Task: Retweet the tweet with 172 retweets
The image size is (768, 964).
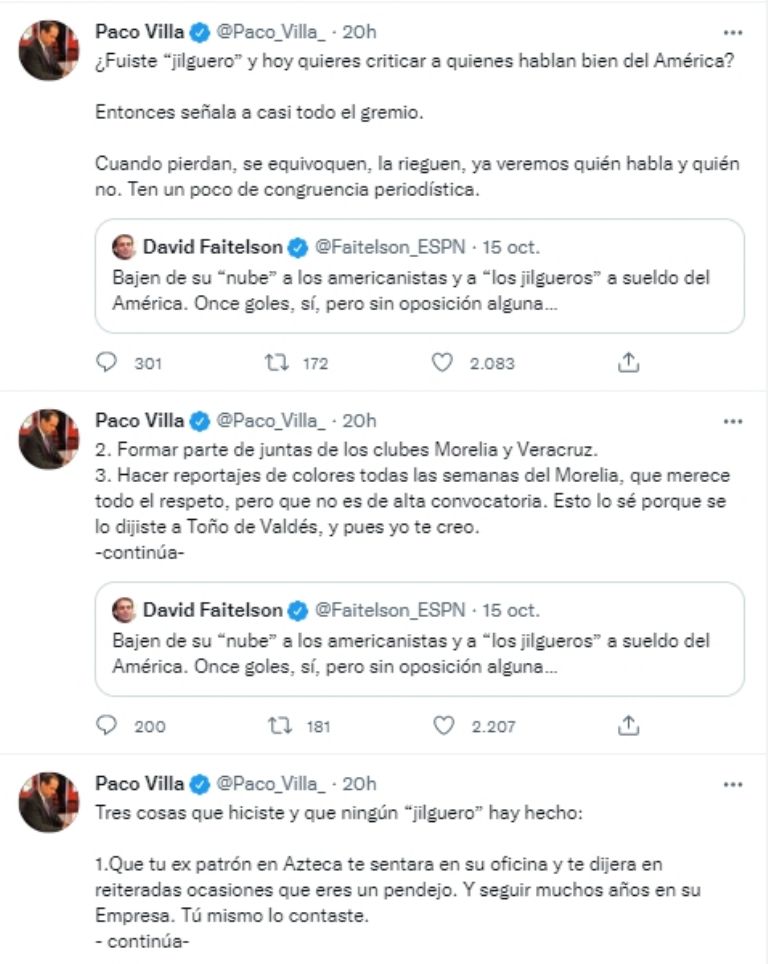Action: 274,363
